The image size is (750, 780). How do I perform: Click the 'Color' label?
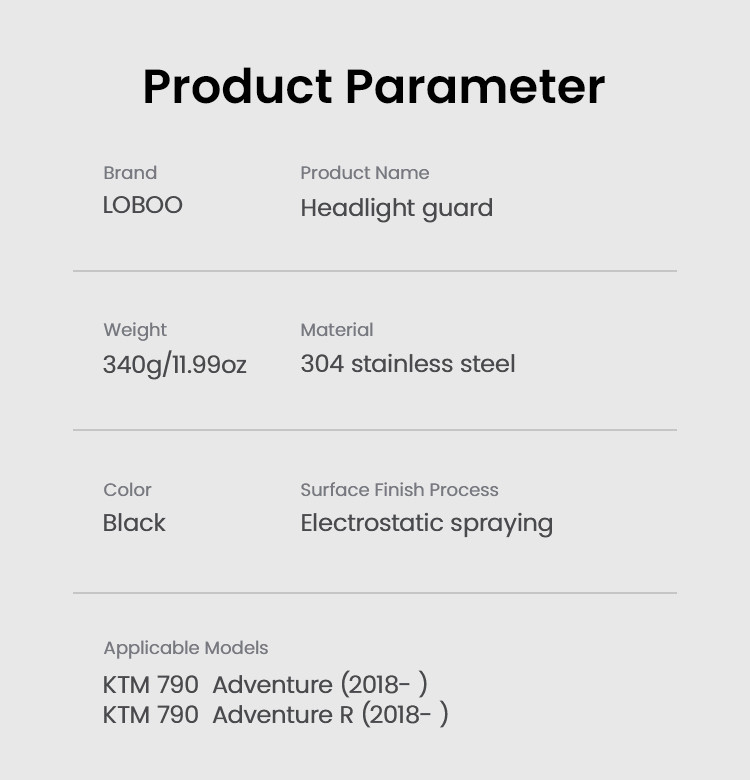(x=128, y=490)
